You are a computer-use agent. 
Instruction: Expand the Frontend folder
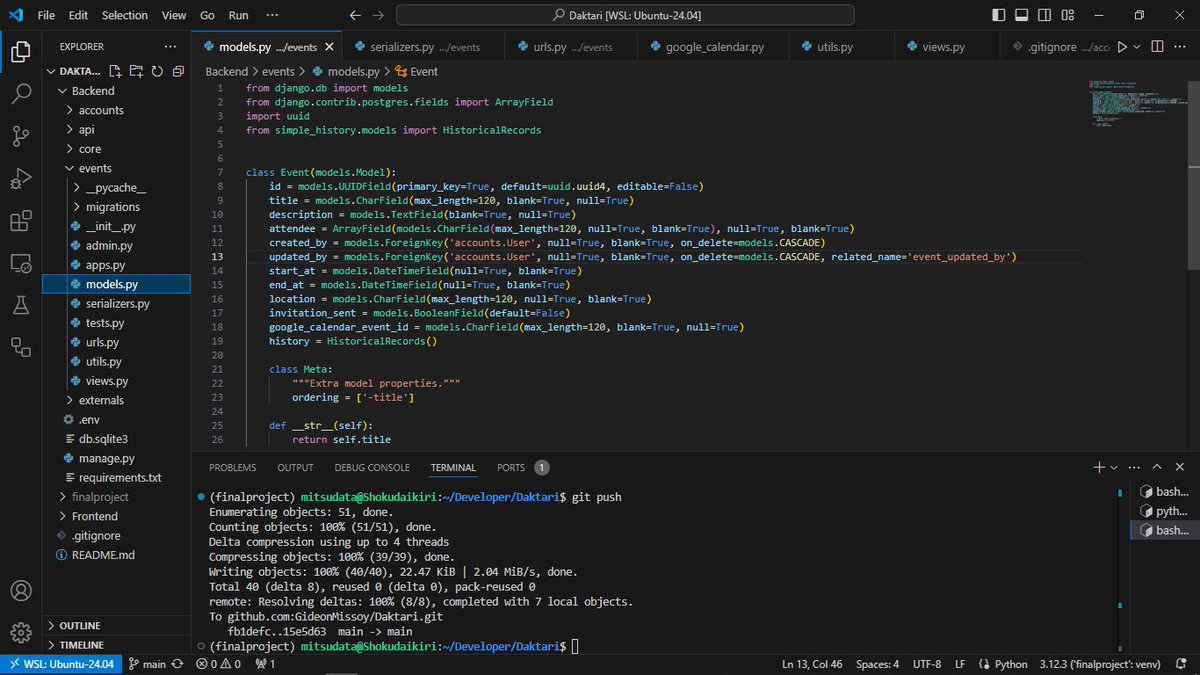61,516
